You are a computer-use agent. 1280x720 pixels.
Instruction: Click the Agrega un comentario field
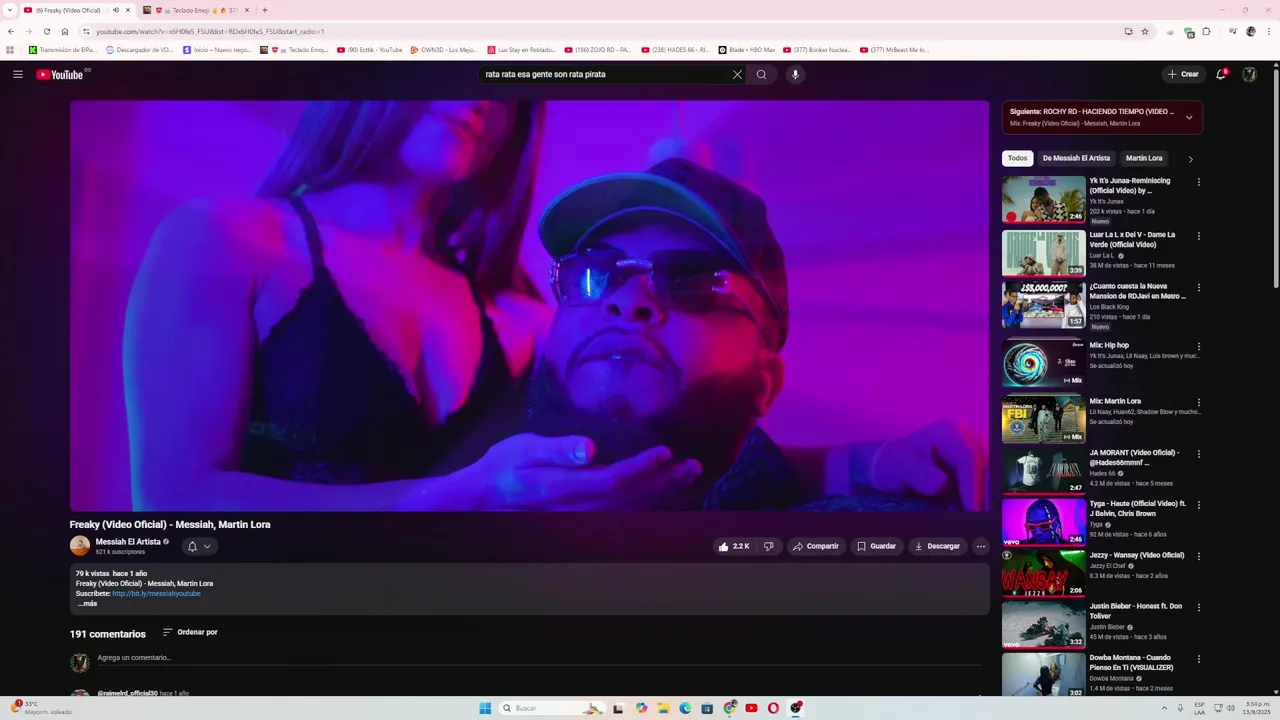pos(540,658)
